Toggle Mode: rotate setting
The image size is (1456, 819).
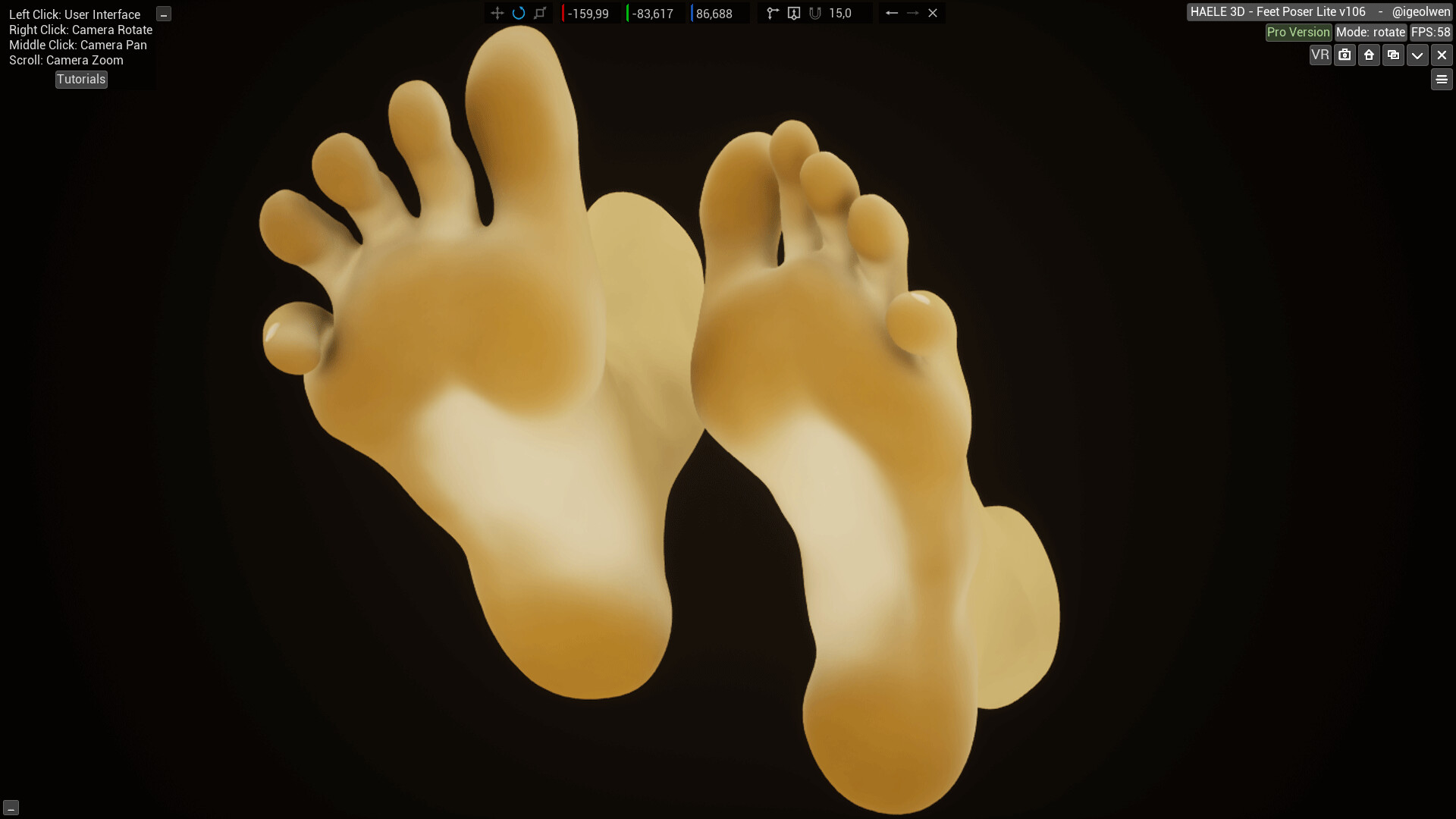pos(1370,32)
